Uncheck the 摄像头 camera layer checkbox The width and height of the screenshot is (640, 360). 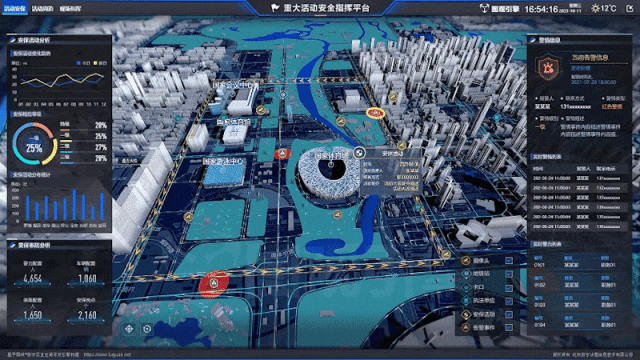509,260
